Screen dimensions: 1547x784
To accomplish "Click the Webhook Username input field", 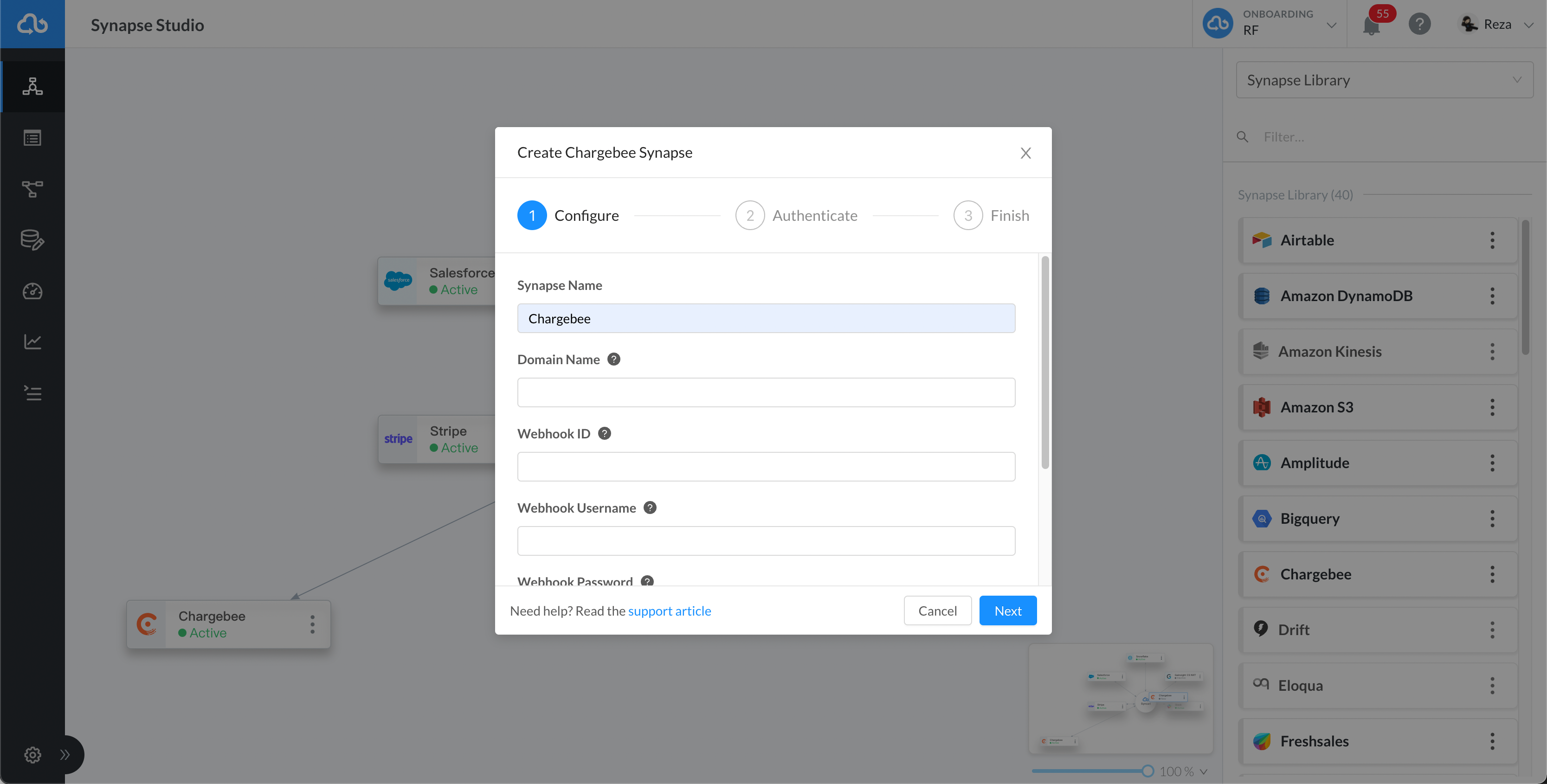I will 766,541.
